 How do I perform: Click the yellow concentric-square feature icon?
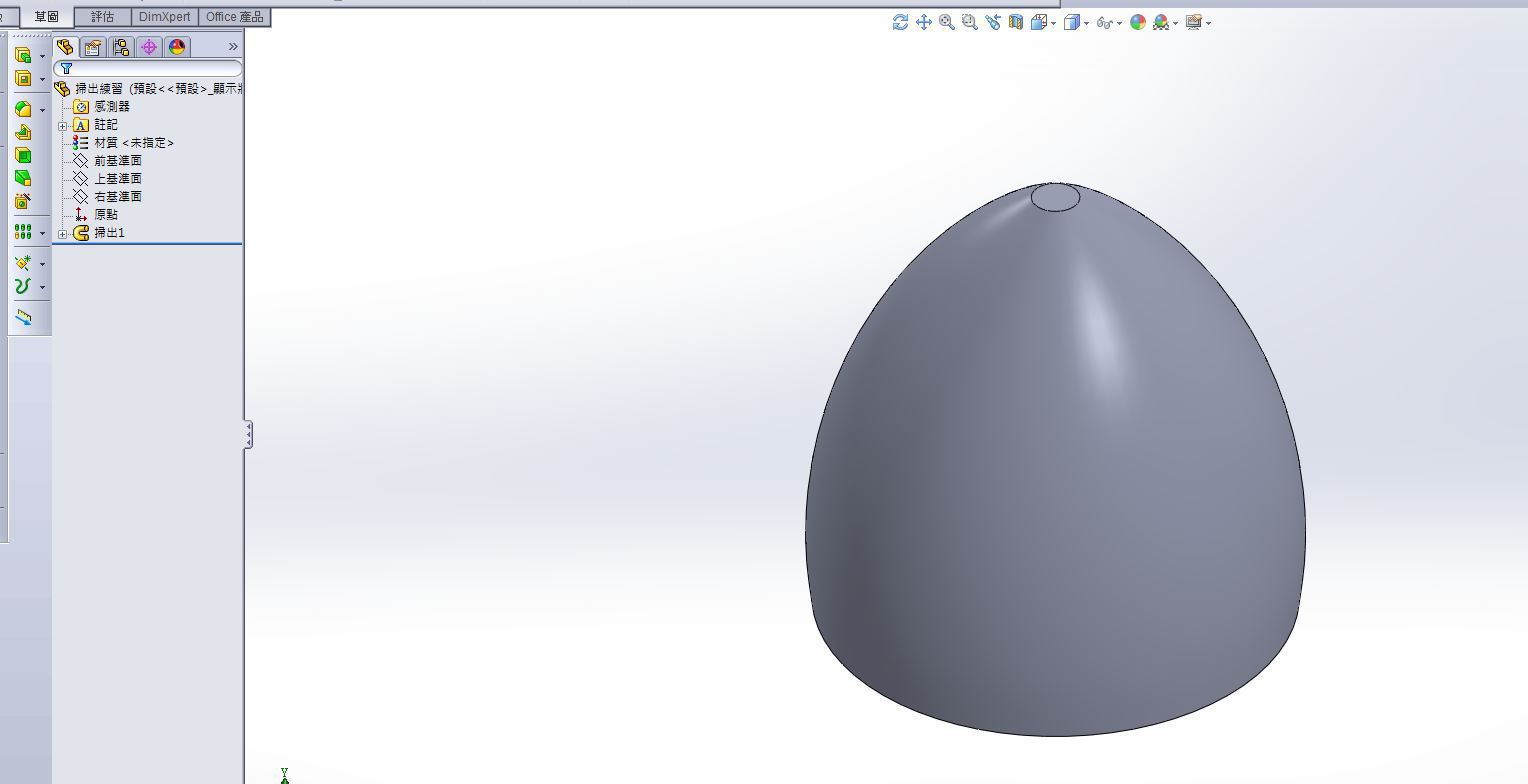(x=23, y=78)
